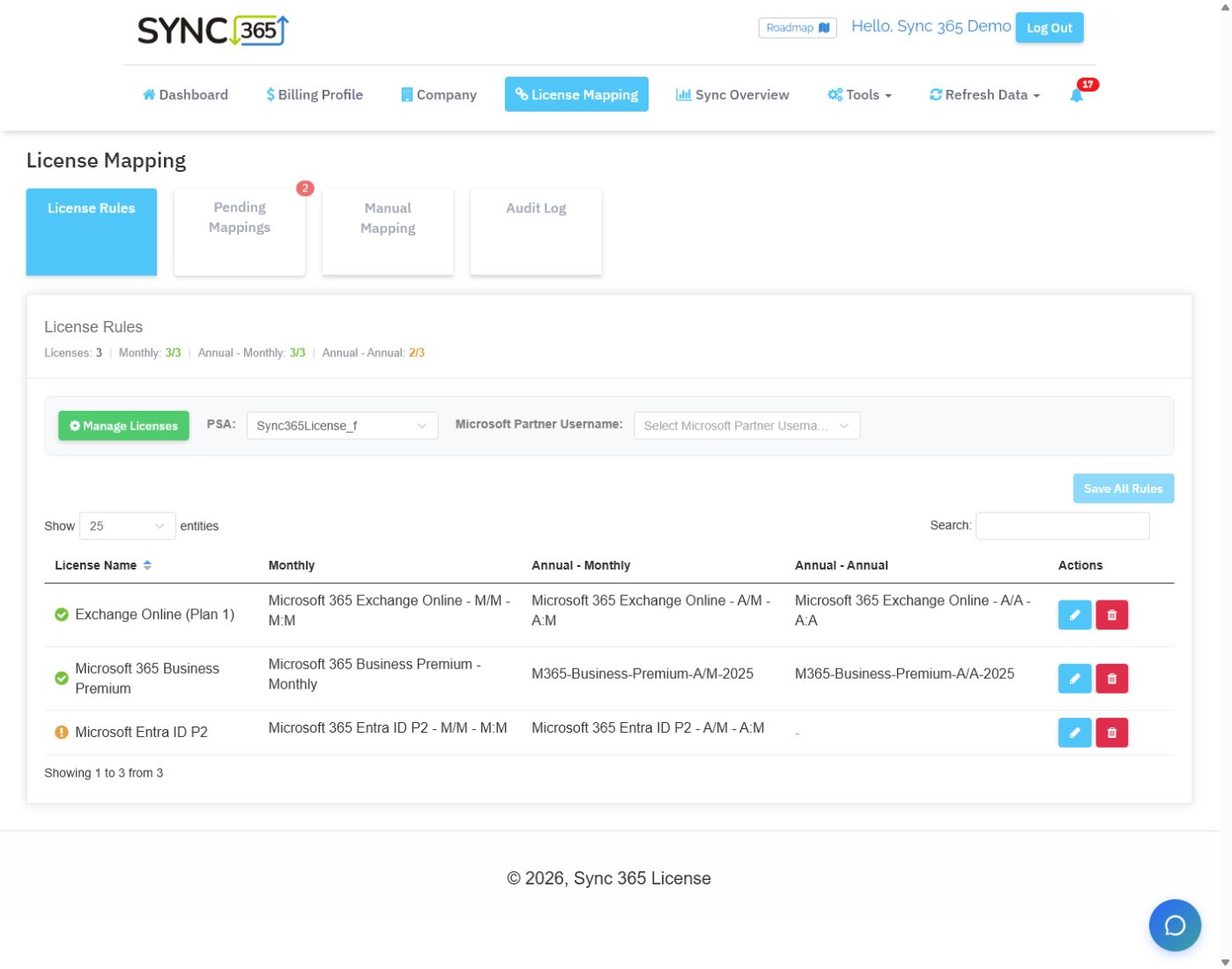Screen dimensions: 1232x969
Task: Open the PSA Sync365License_f dropdown
Action: click(x=342, y=426)
